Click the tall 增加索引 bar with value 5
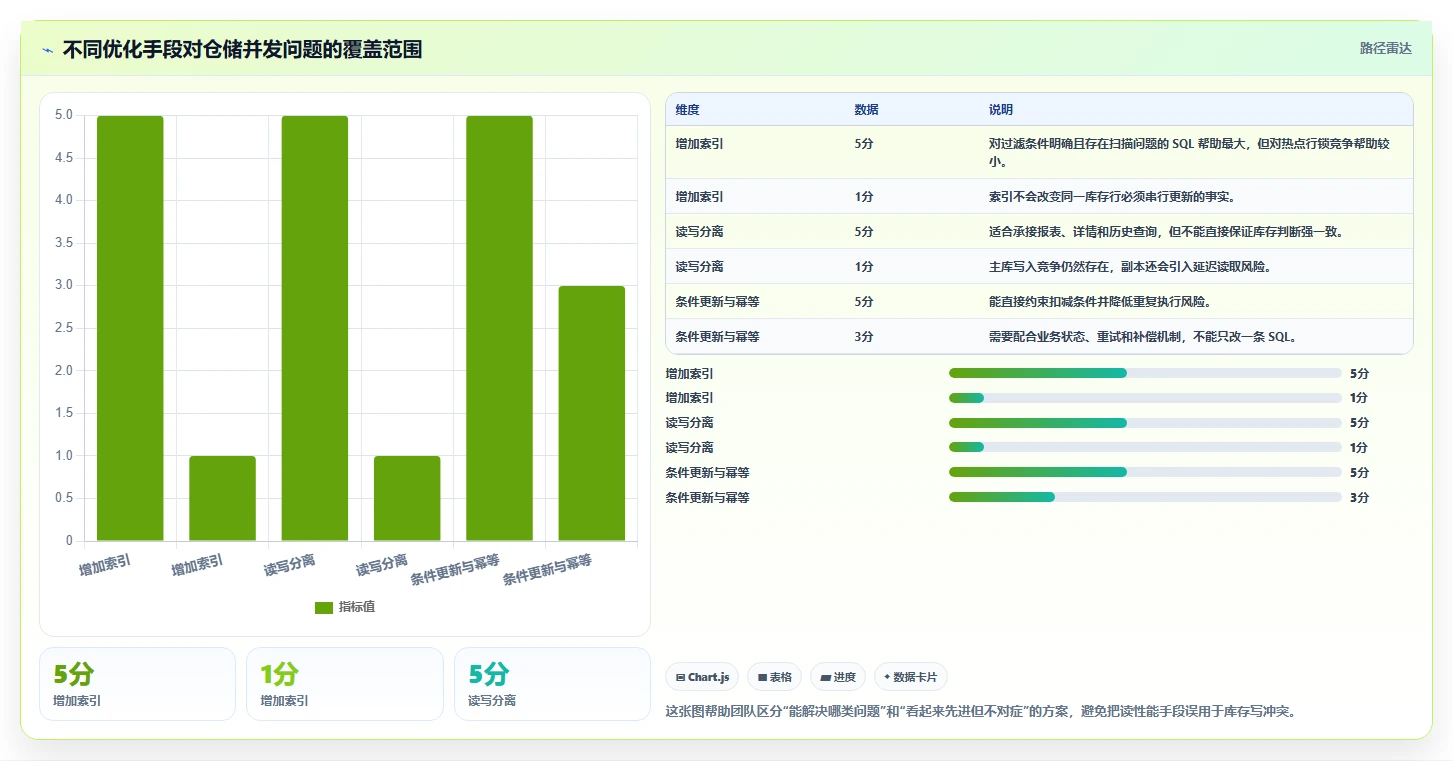Screen dimensions: 1453x761 [130, 328]
